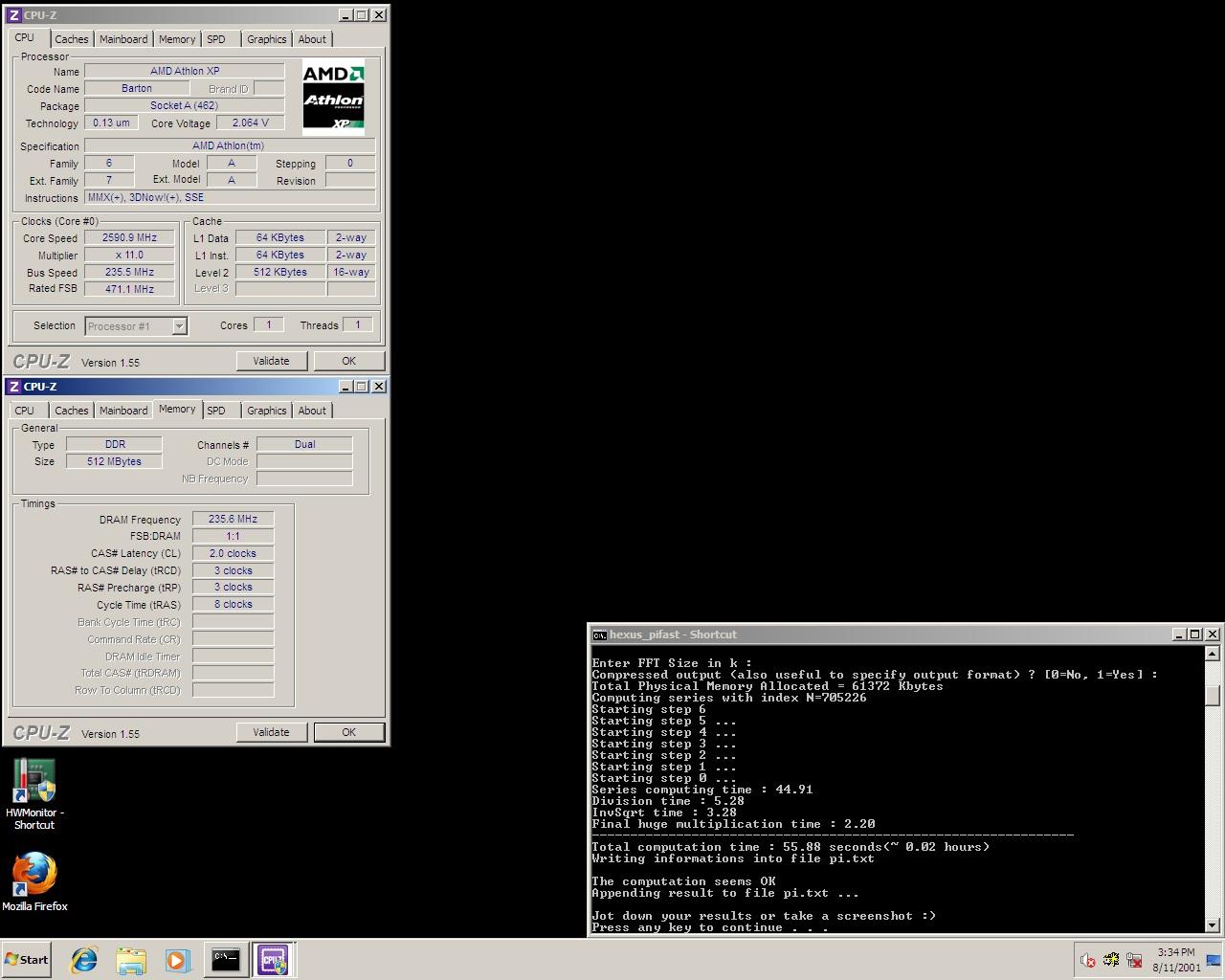Launch Internet Explorer from the taskbar
The image size is (1225, 980).
coord(84,960)
